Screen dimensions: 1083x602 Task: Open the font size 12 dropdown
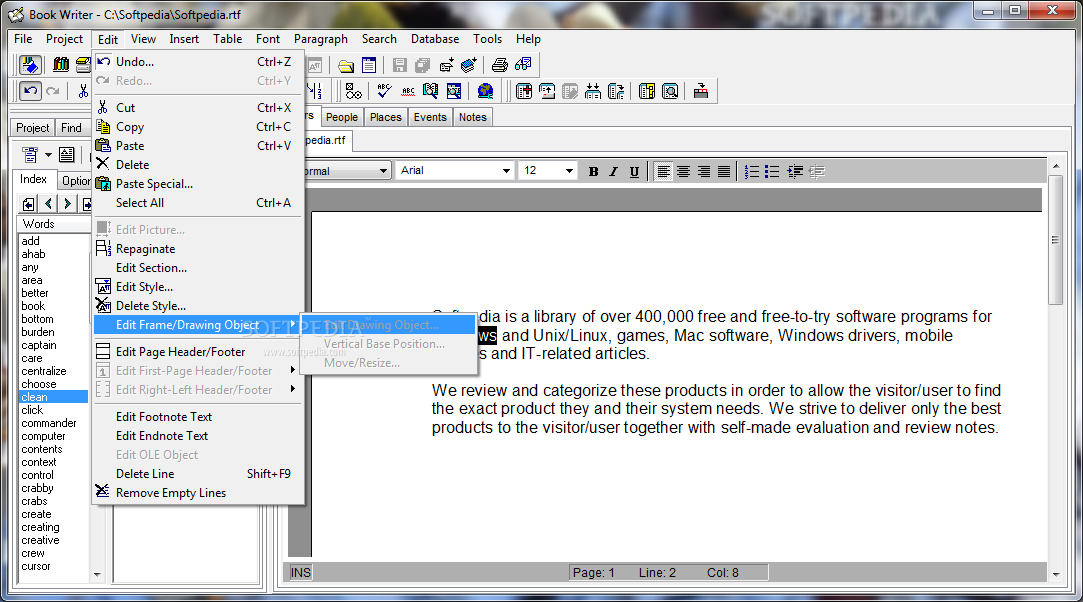pos(569,171)
